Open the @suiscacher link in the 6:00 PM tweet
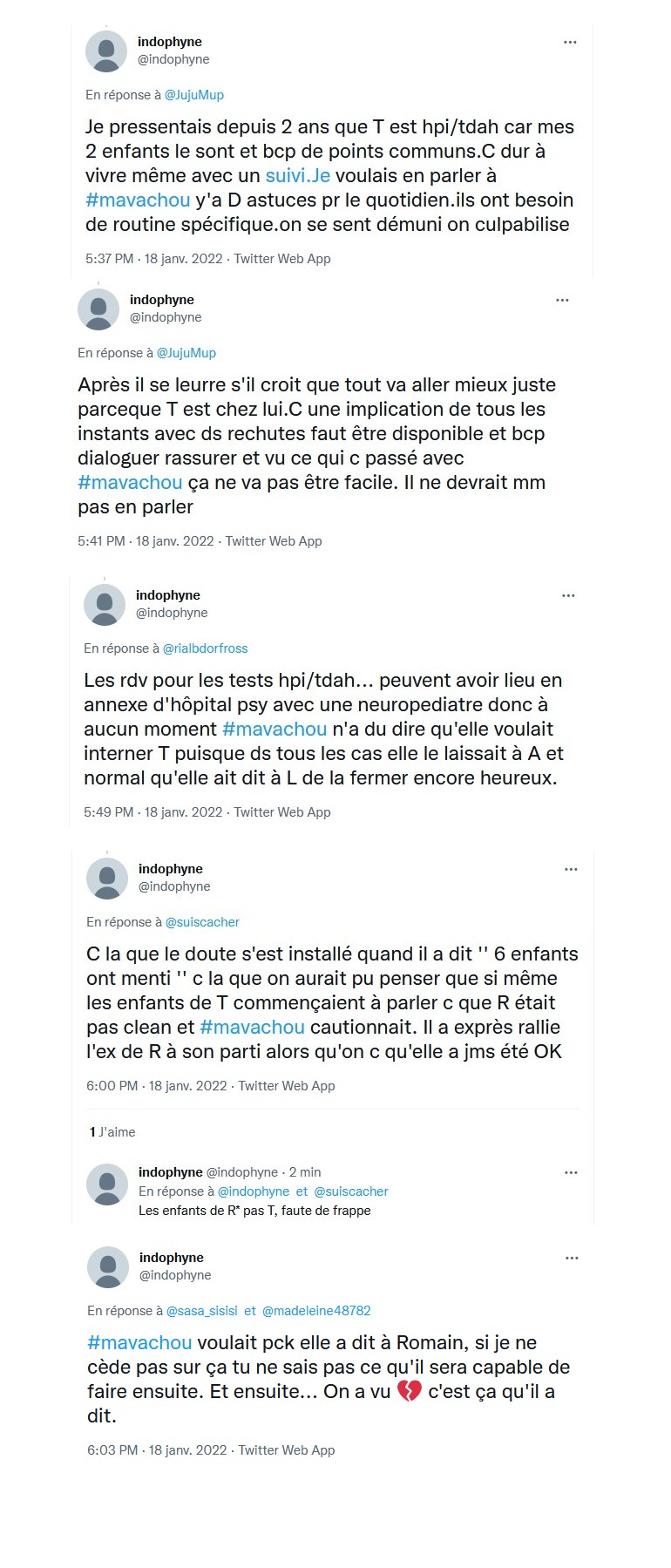 click(202, 922)
